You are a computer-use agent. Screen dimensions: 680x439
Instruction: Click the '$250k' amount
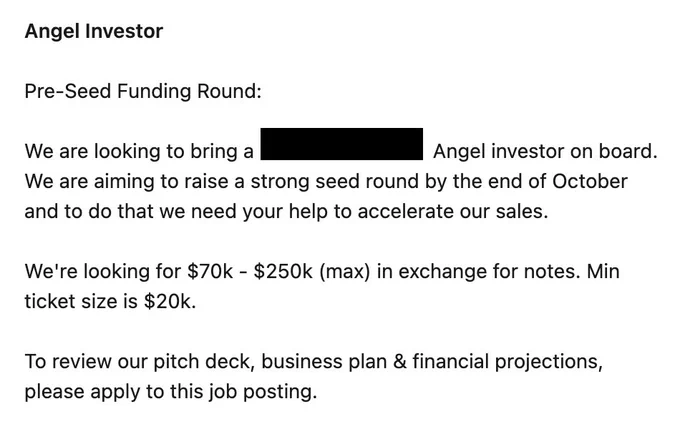point(283,272)
